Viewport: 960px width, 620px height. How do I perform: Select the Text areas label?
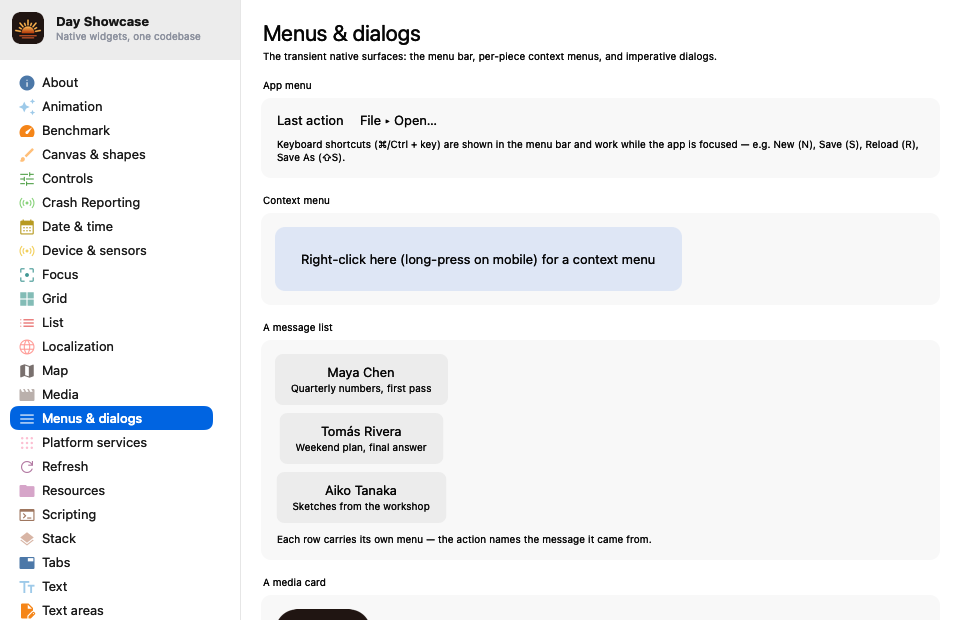72,611
